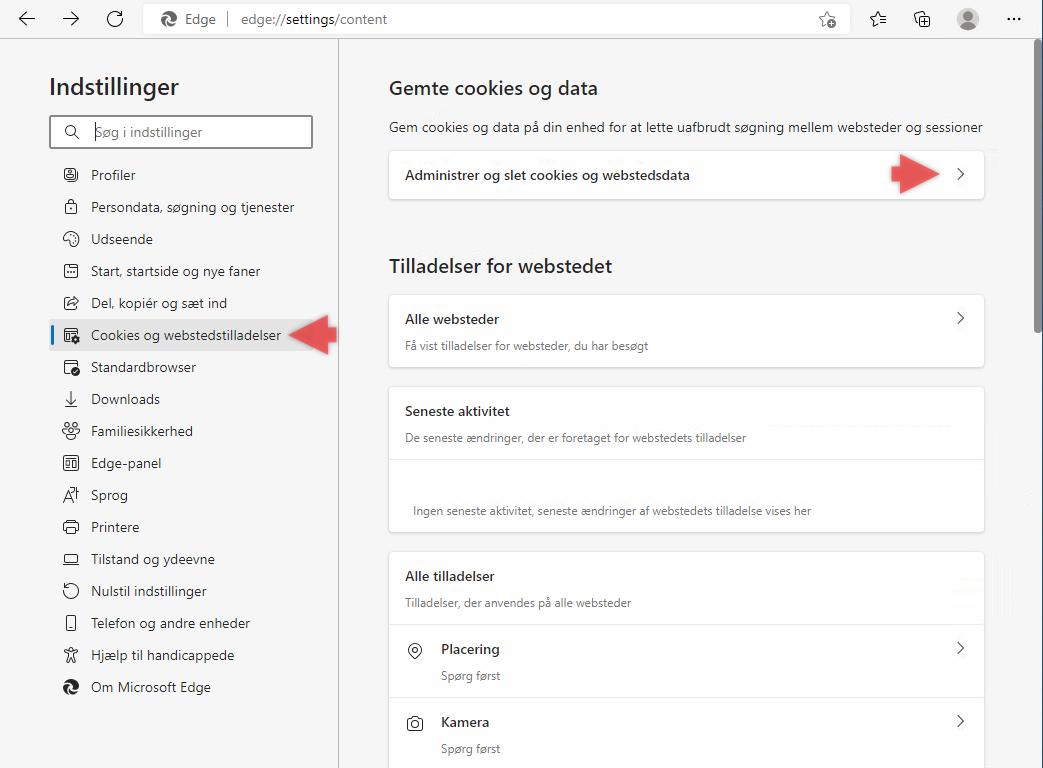The height and width of the screenshot is (768, 1043).
Task: Open Hjælp til handicappede section
Action: pyautogui.click(x=180, y=655)
